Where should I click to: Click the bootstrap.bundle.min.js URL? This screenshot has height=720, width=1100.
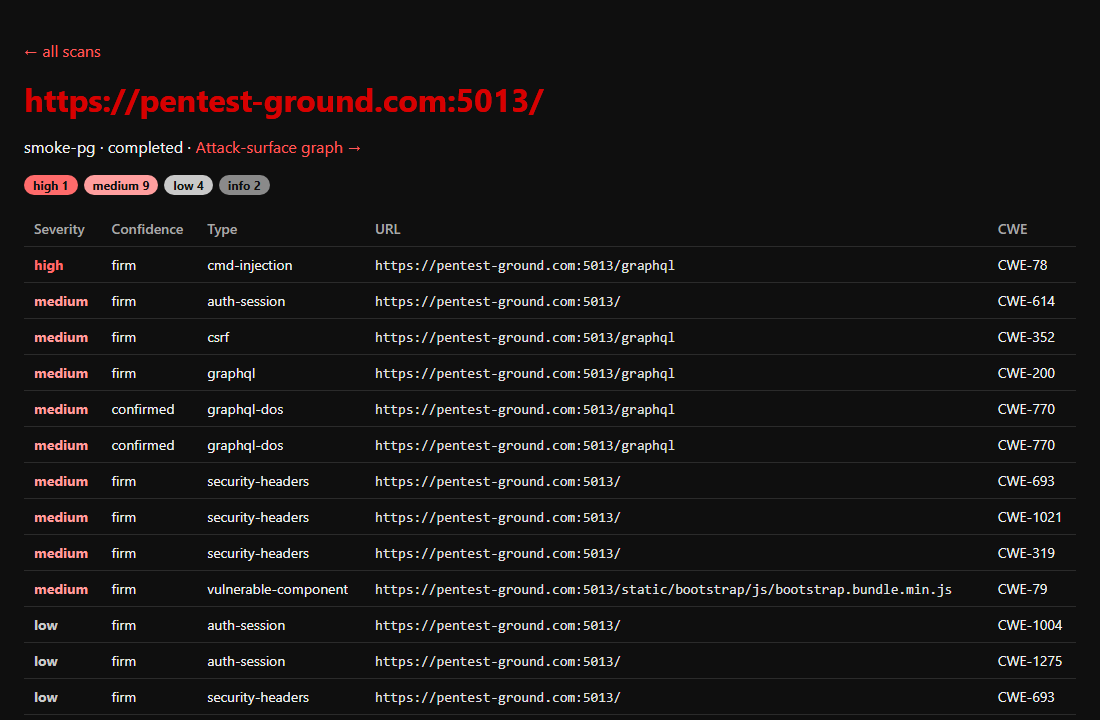663,589
